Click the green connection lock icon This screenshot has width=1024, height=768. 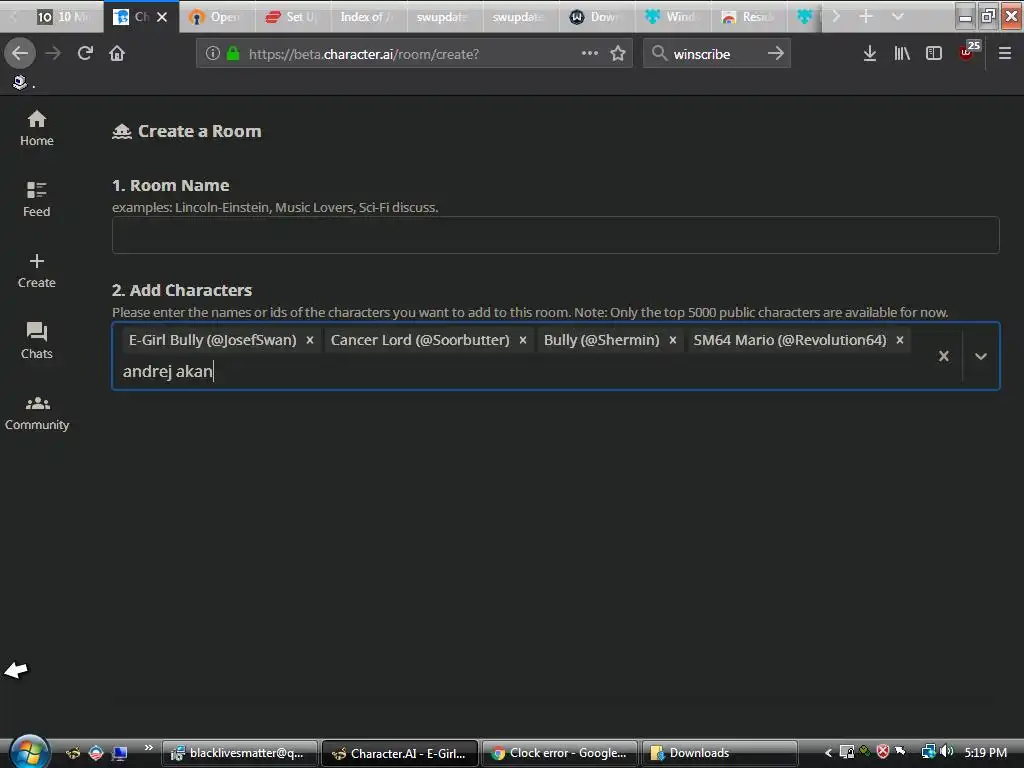coord(233,54)
